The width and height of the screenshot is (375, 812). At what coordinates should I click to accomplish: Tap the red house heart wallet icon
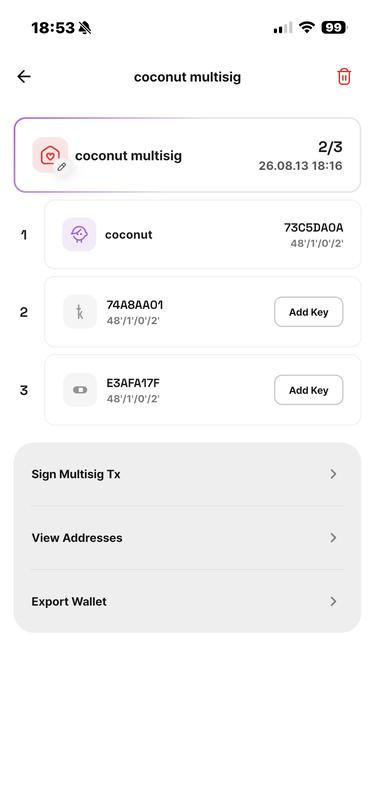point(50,154)
